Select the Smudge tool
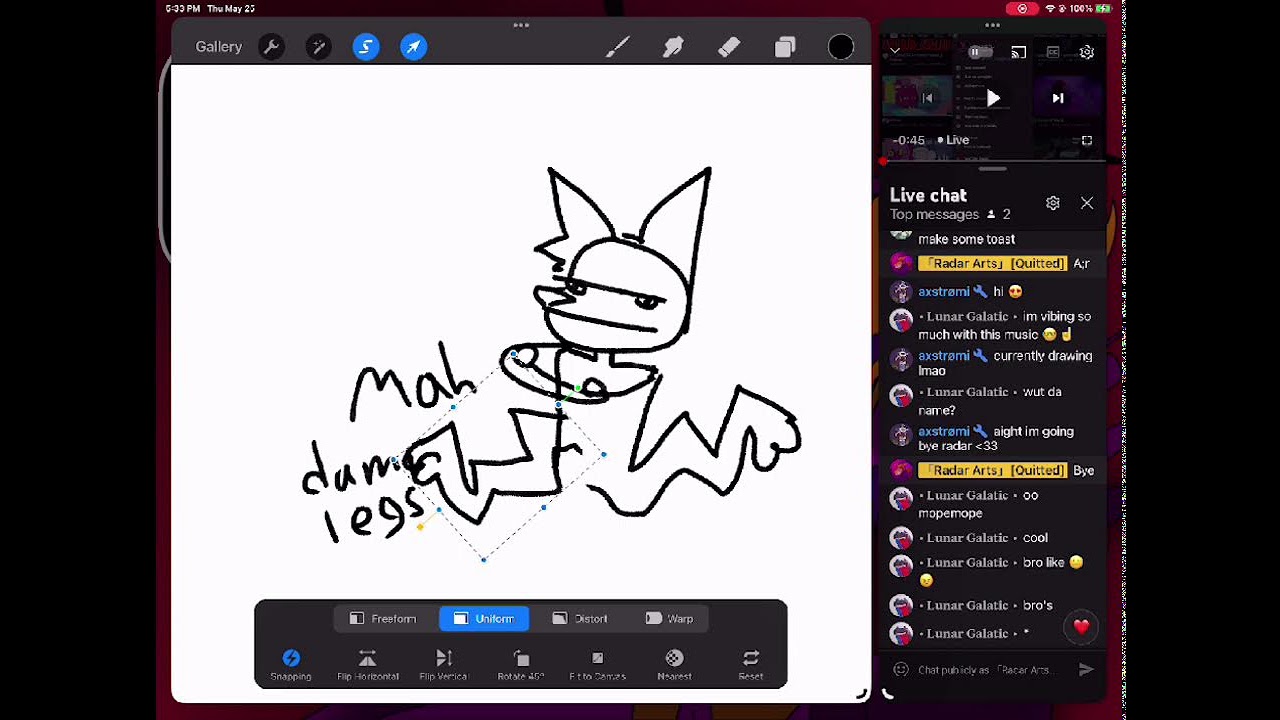Viewport: 1280px width, 720px height. click(673, 47)
